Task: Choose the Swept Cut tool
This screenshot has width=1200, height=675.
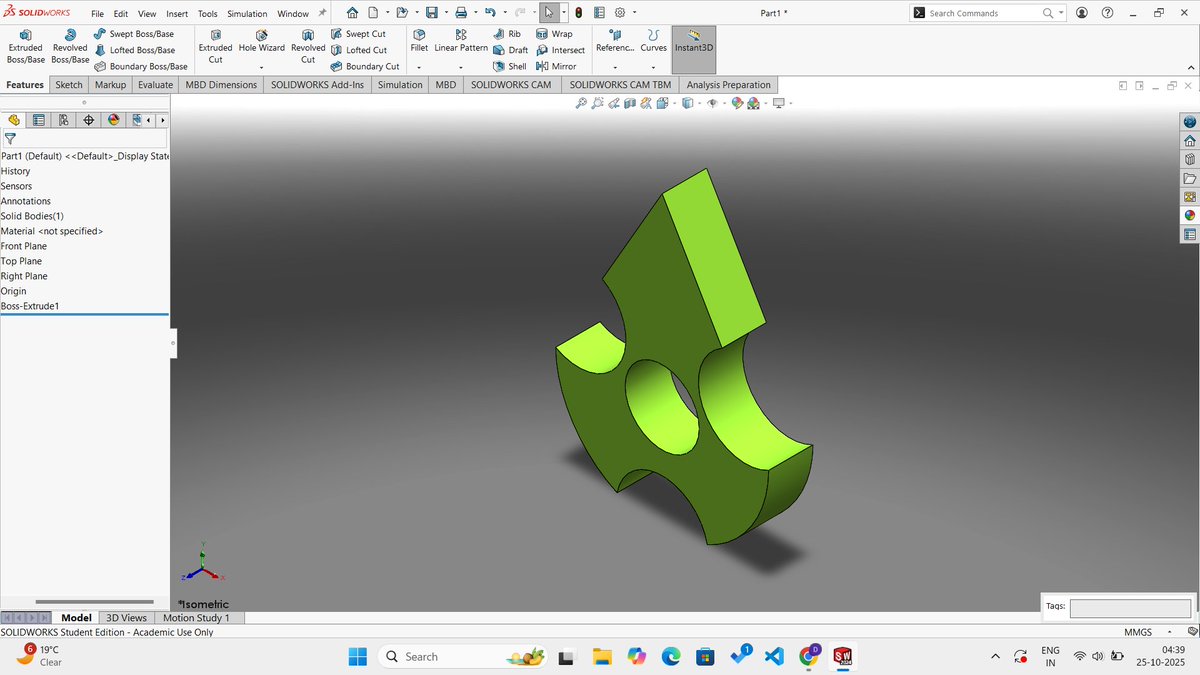Action: (x=358, y=34)
